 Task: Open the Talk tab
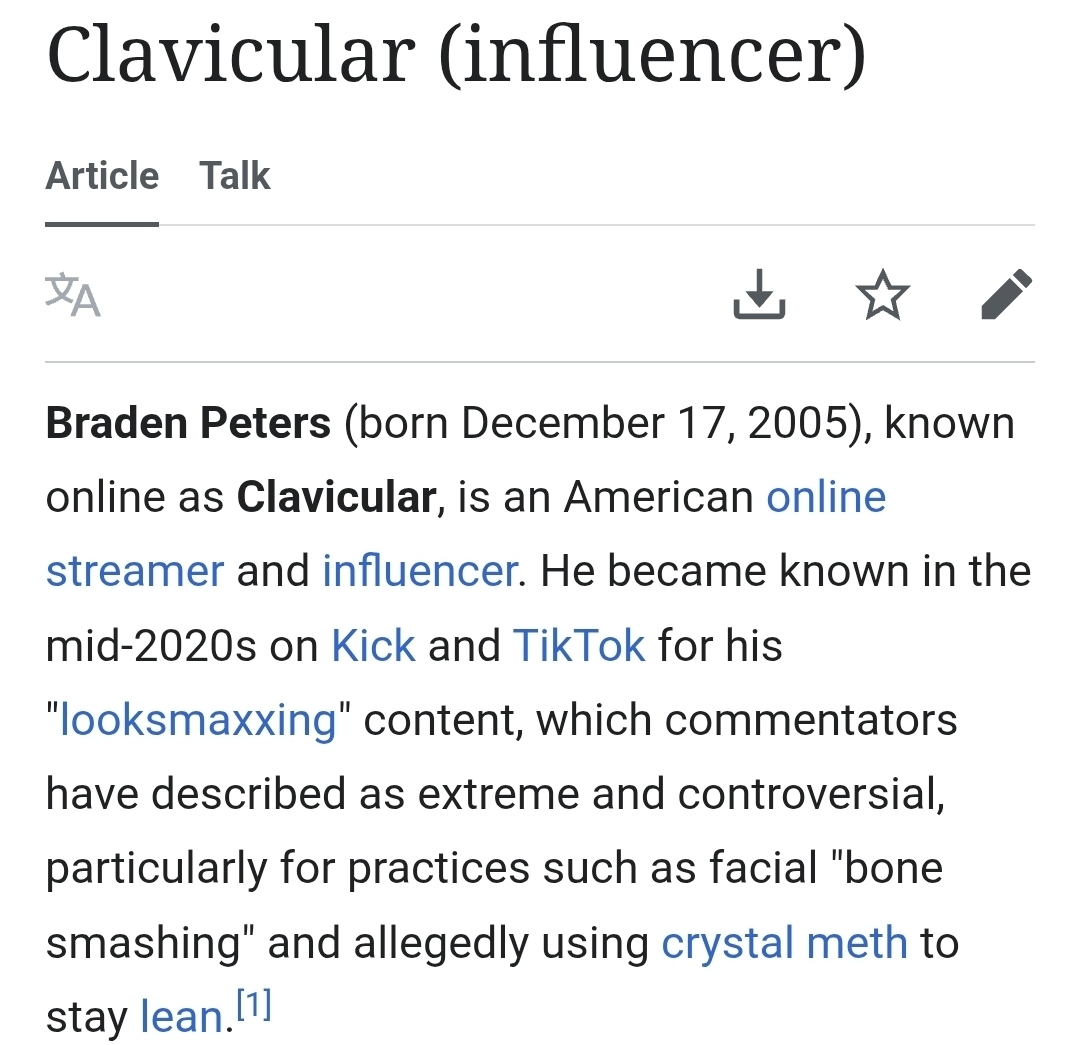pos(235,176)
